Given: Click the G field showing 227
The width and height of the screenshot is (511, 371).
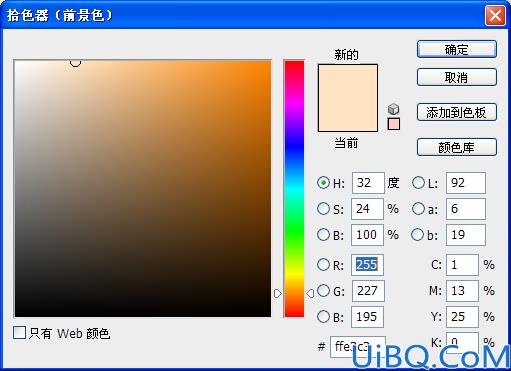Looking at the screenshot, I should coord(368,291).
